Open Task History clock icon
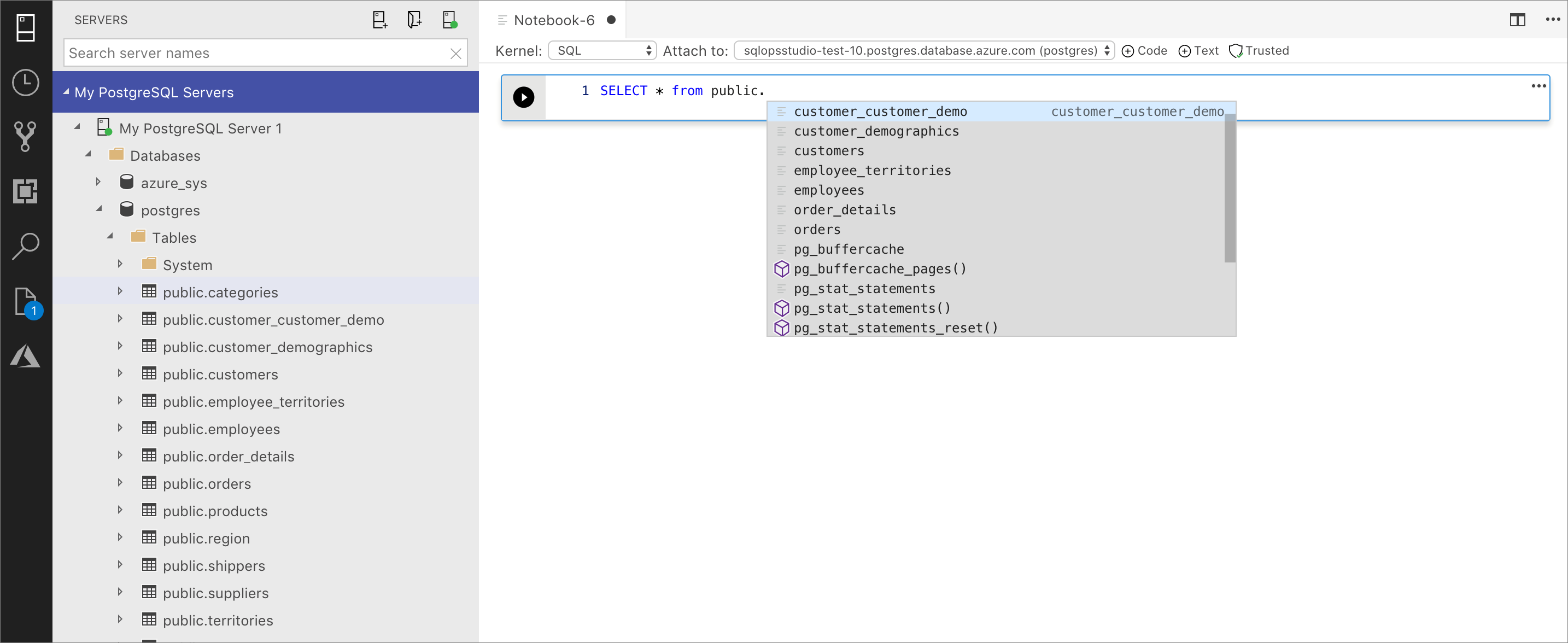1568x643 pixels. tap(26, 82)
